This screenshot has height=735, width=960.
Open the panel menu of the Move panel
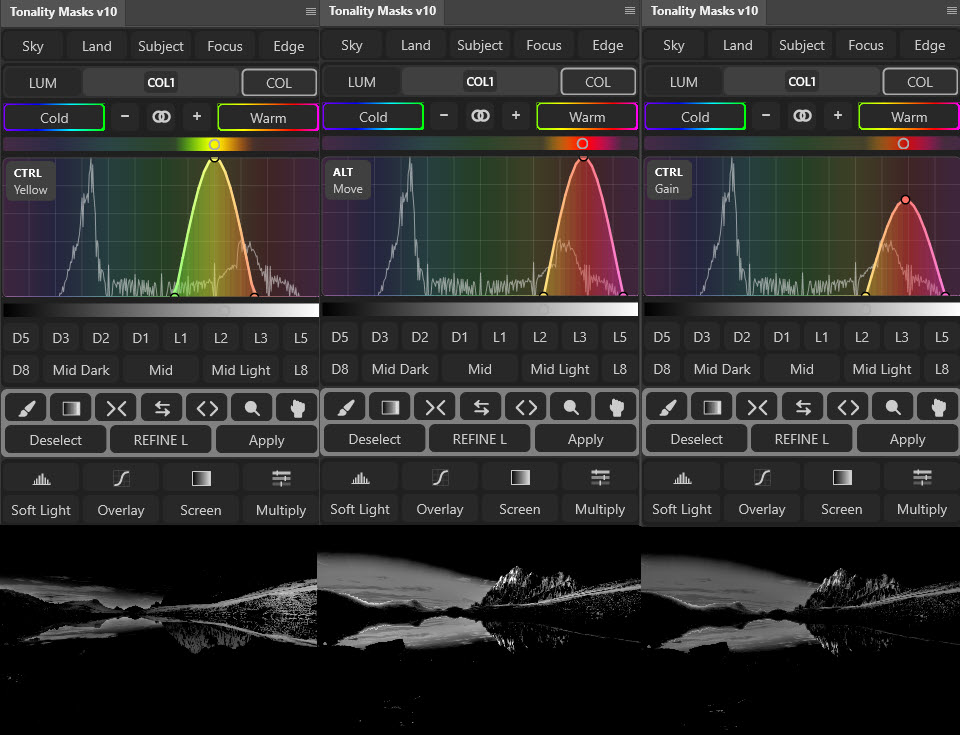point(630,10)
